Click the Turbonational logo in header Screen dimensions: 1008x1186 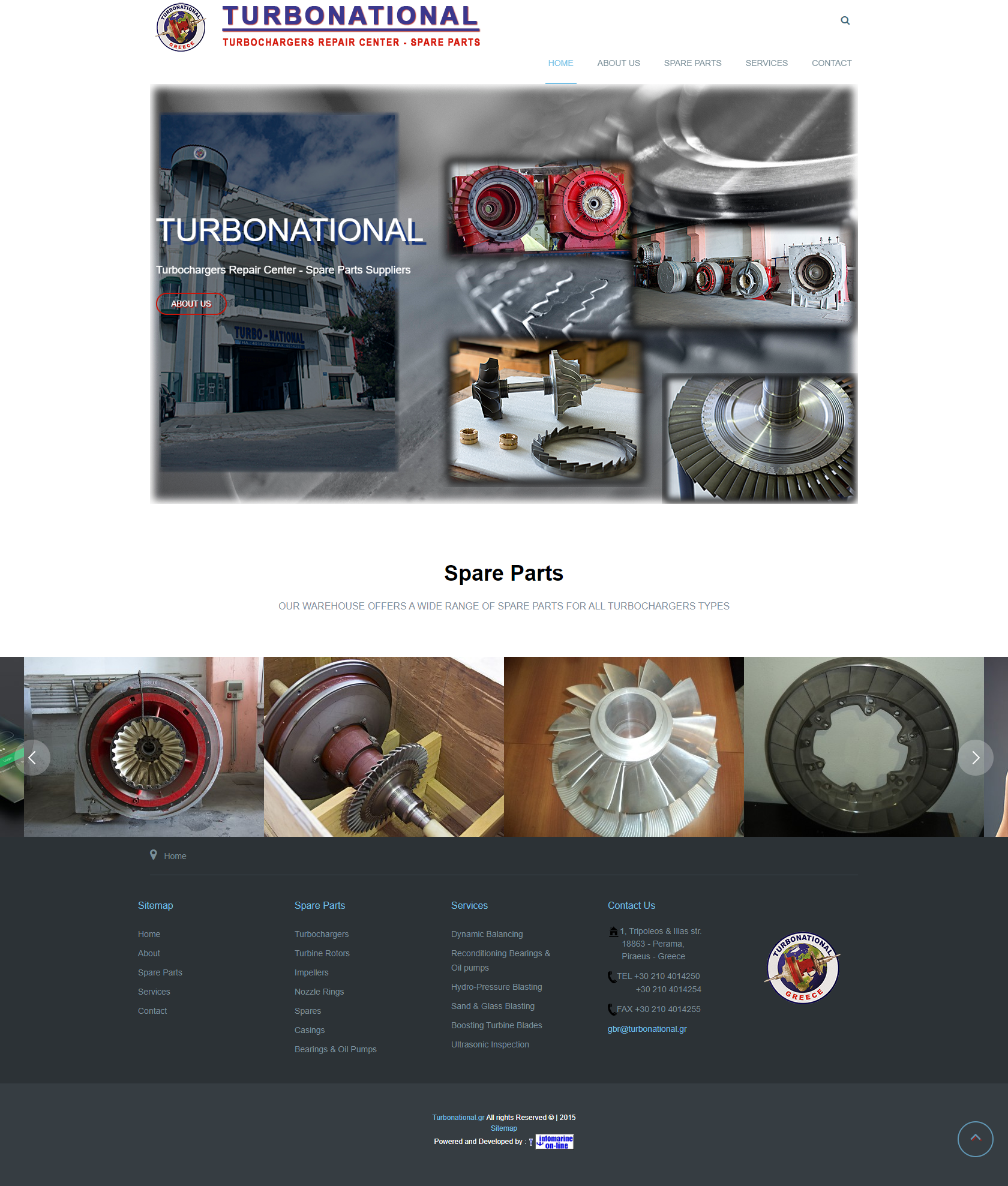319,27
